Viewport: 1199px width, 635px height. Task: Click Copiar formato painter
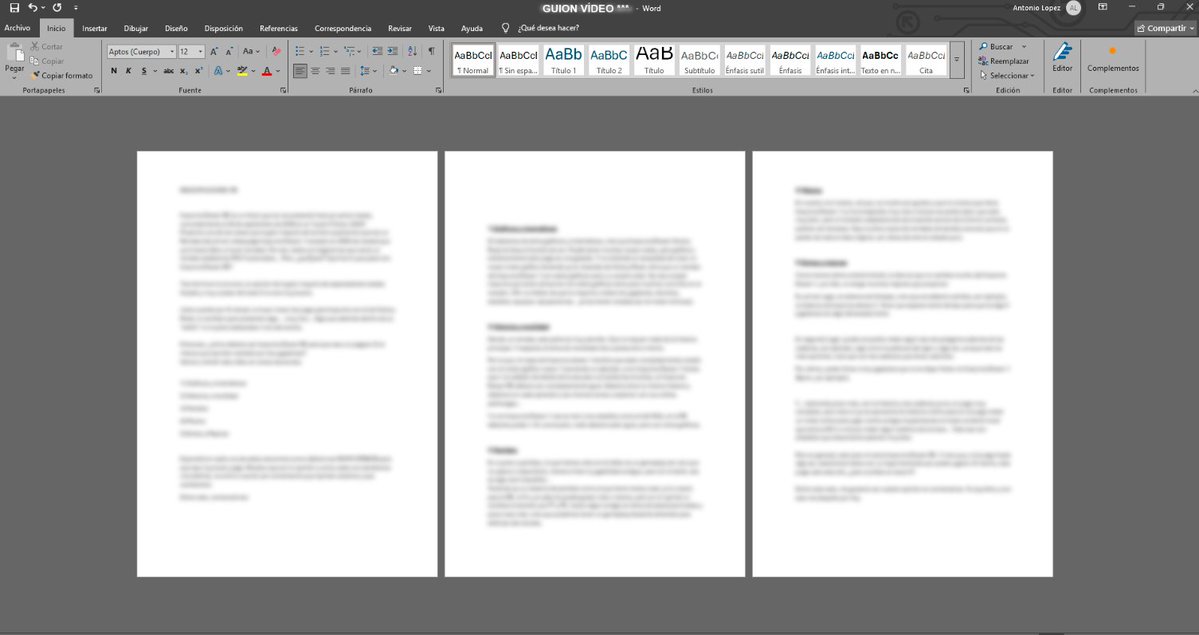point(61,76)
